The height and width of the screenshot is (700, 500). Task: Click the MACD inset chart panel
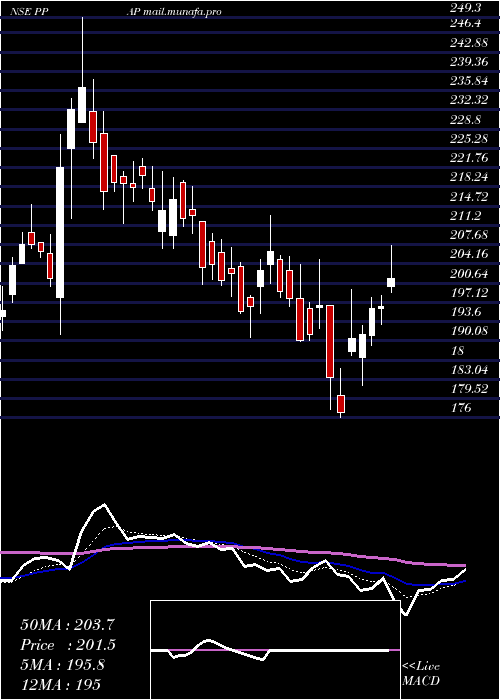click(x=275, y=650)
